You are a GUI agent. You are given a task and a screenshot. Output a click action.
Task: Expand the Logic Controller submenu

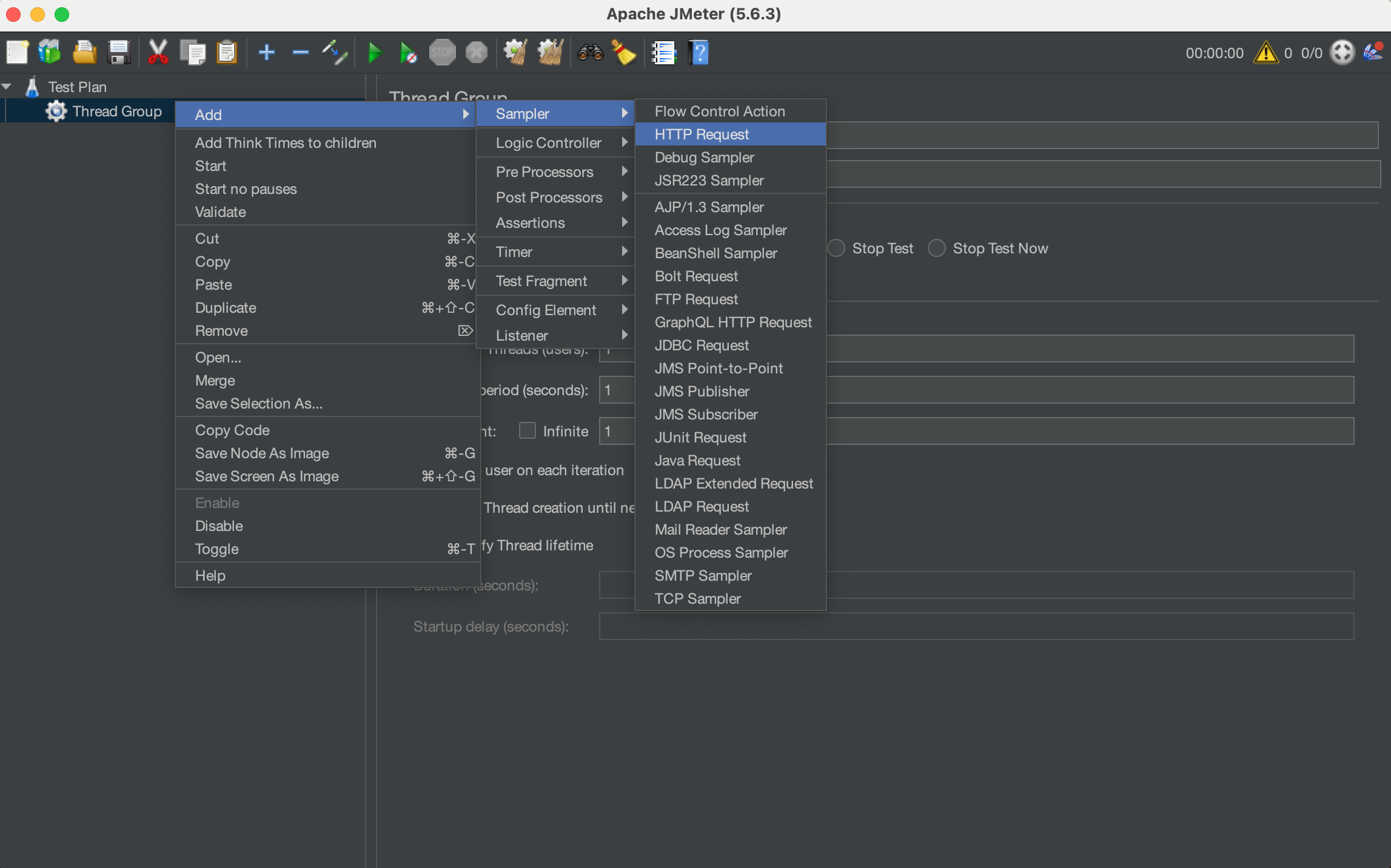(x=555, y=142)
